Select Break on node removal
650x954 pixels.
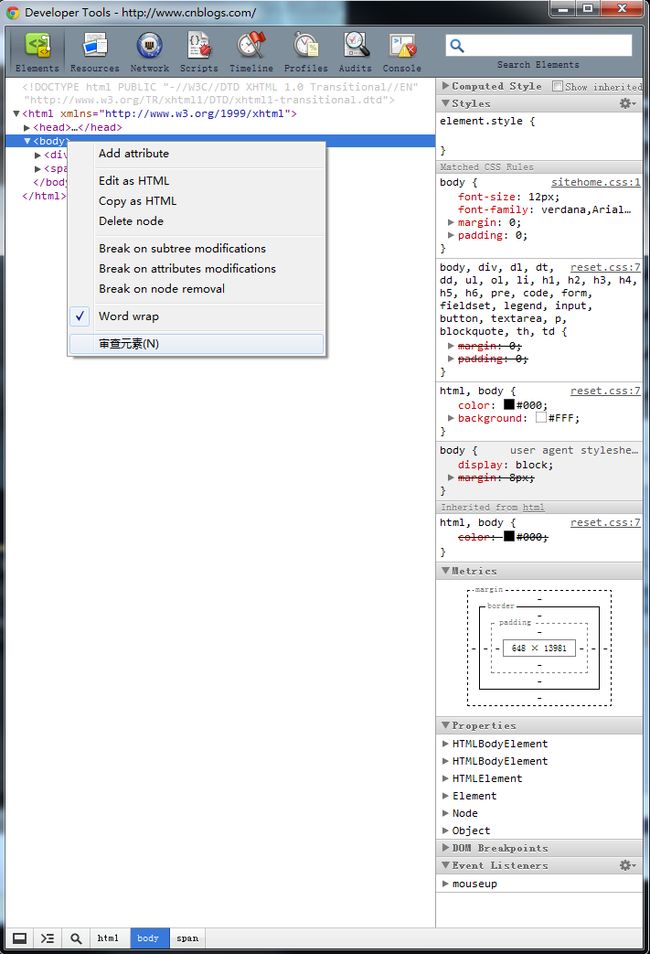coord(197,289)
